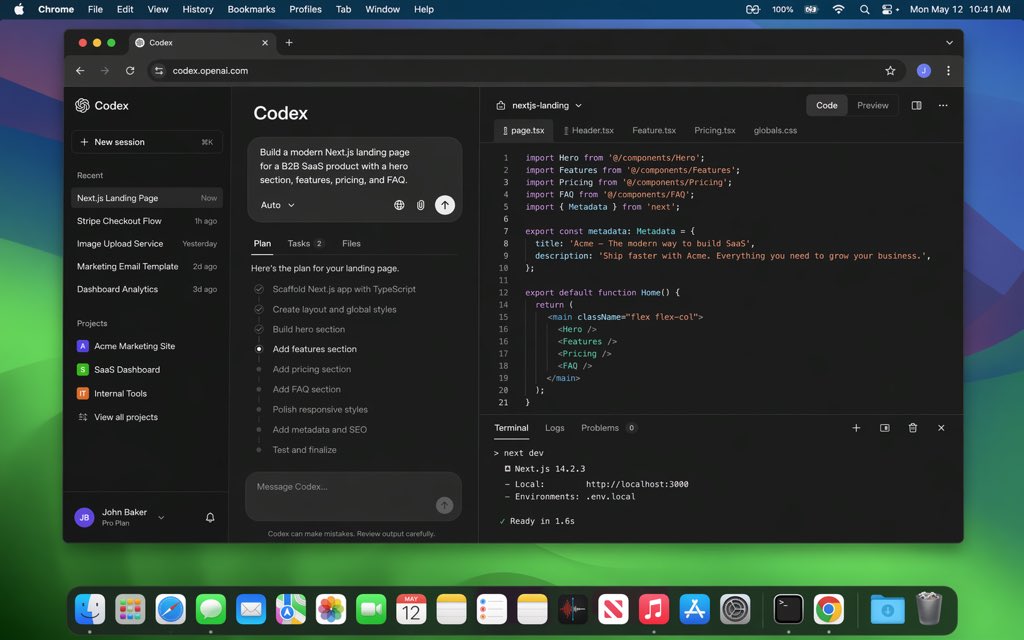Click the address bar URL

point(210,71)
